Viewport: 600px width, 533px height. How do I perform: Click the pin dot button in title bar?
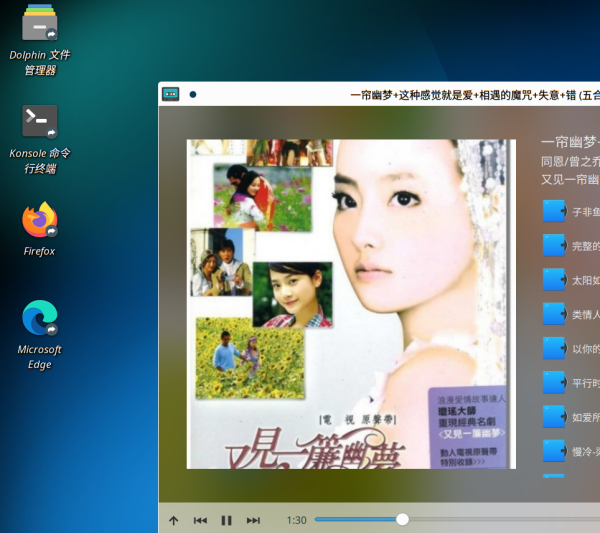point(193,95)
